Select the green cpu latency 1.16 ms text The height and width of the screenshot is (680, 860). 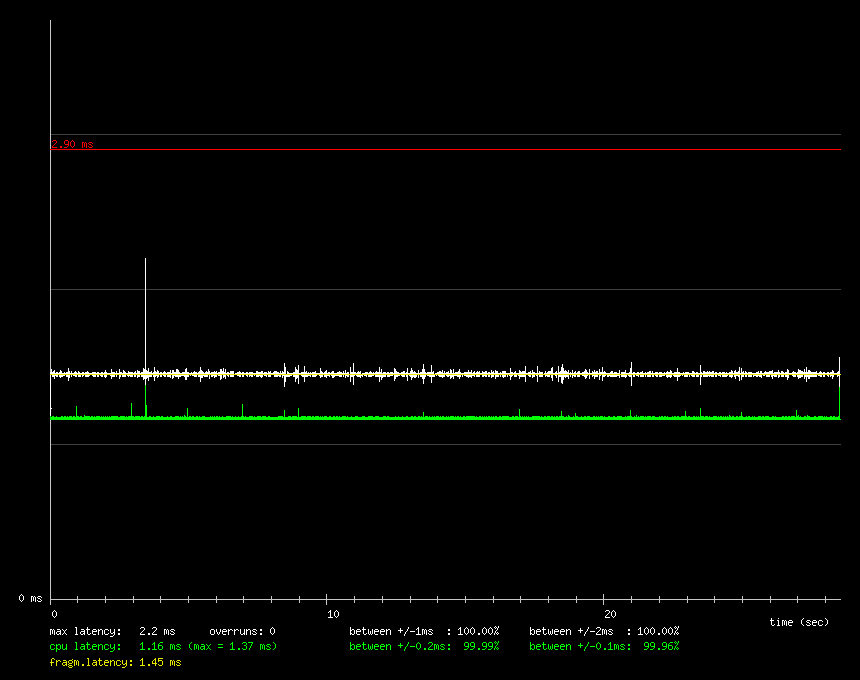[x=115, y=646]
